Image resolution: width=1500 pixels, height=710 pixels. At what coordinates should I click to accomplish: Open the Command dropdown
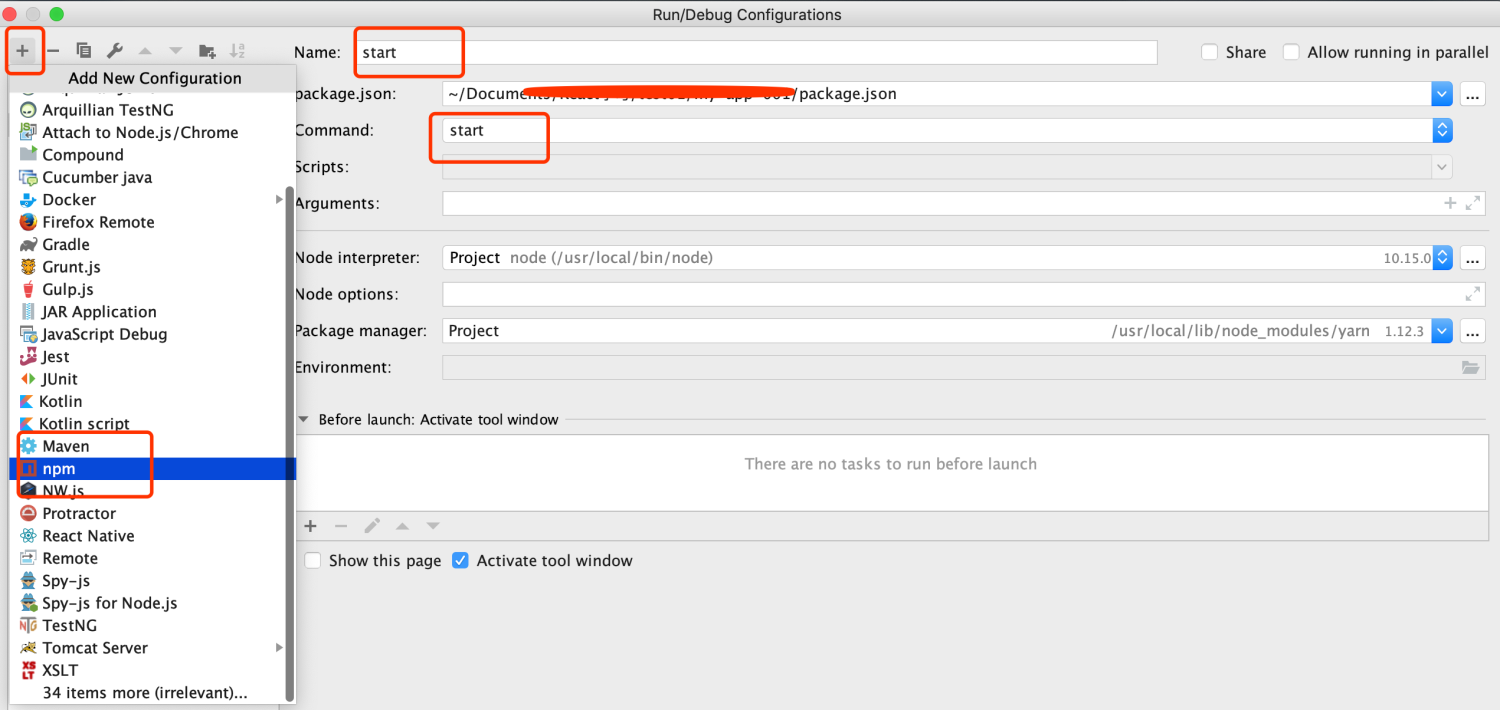coord(1441,131)
